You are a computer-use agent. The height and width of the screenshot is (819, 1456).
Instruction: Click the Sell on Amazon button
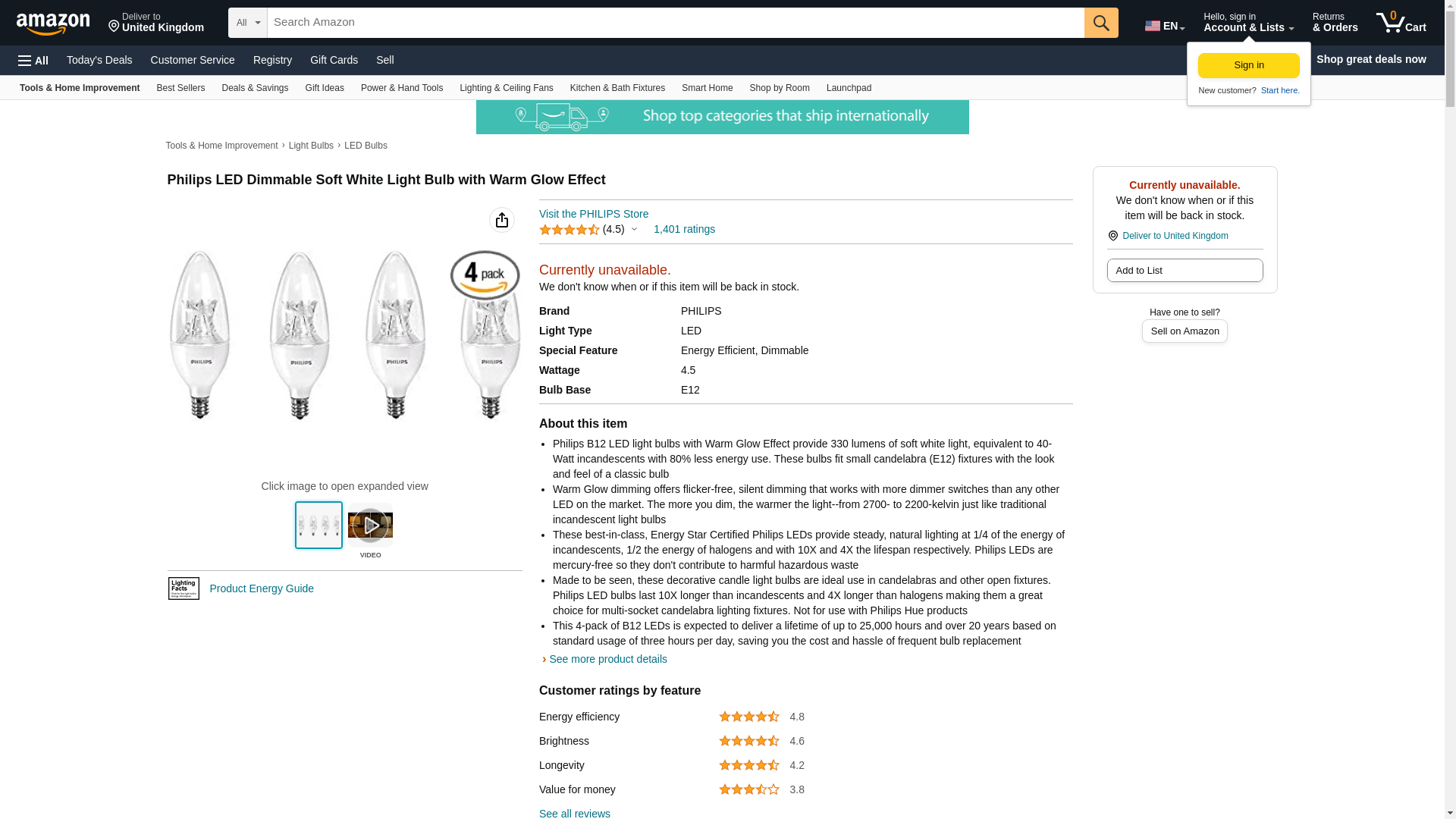(x=1185, y=331)
